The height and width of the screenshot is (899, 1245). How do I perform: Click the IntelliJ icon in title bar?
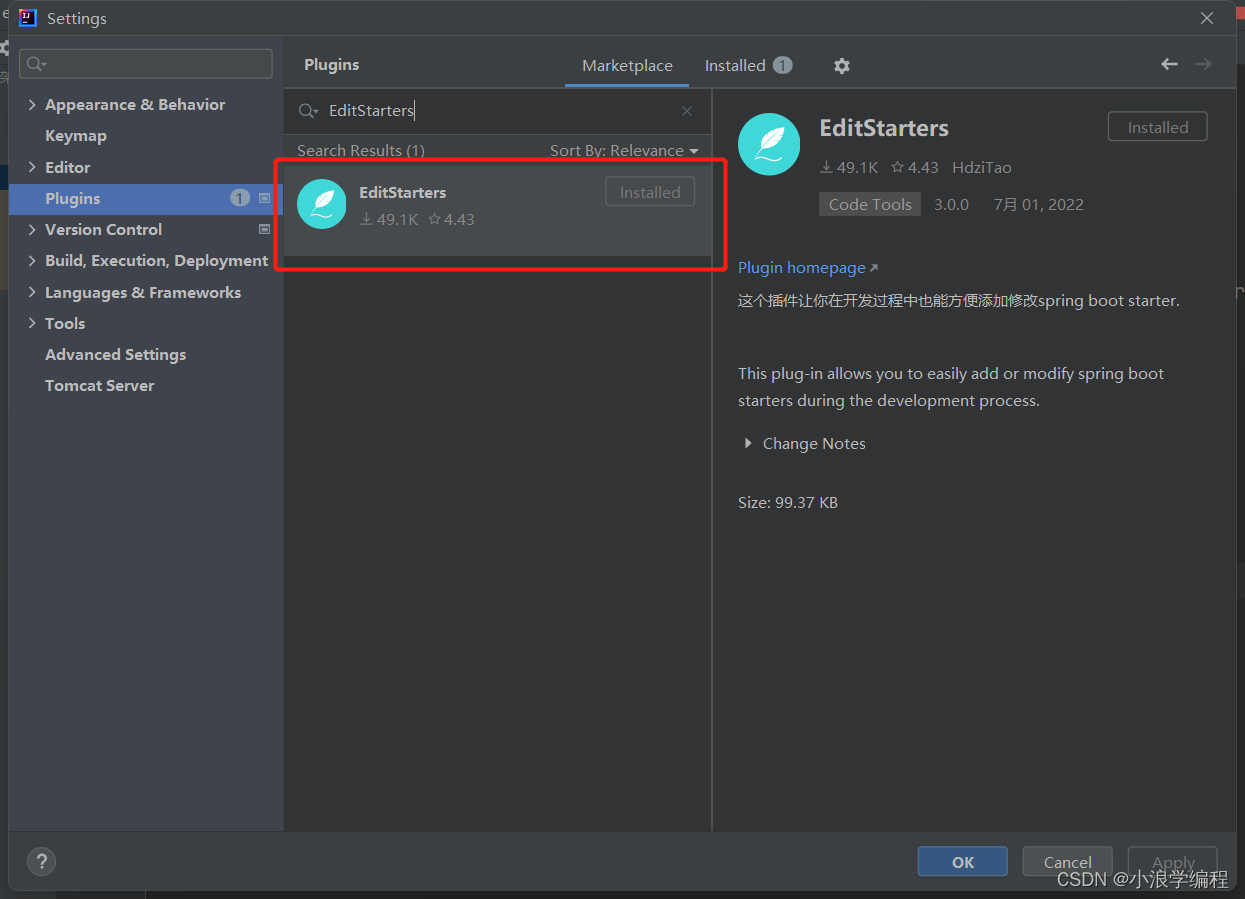coord(28,18)
